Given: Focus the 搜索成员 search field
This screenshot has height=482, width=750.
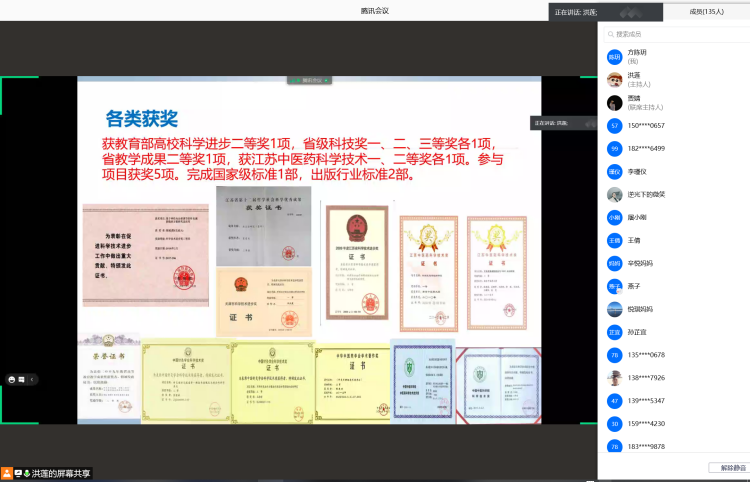Looking at the screenshot, I should (676, 34).
